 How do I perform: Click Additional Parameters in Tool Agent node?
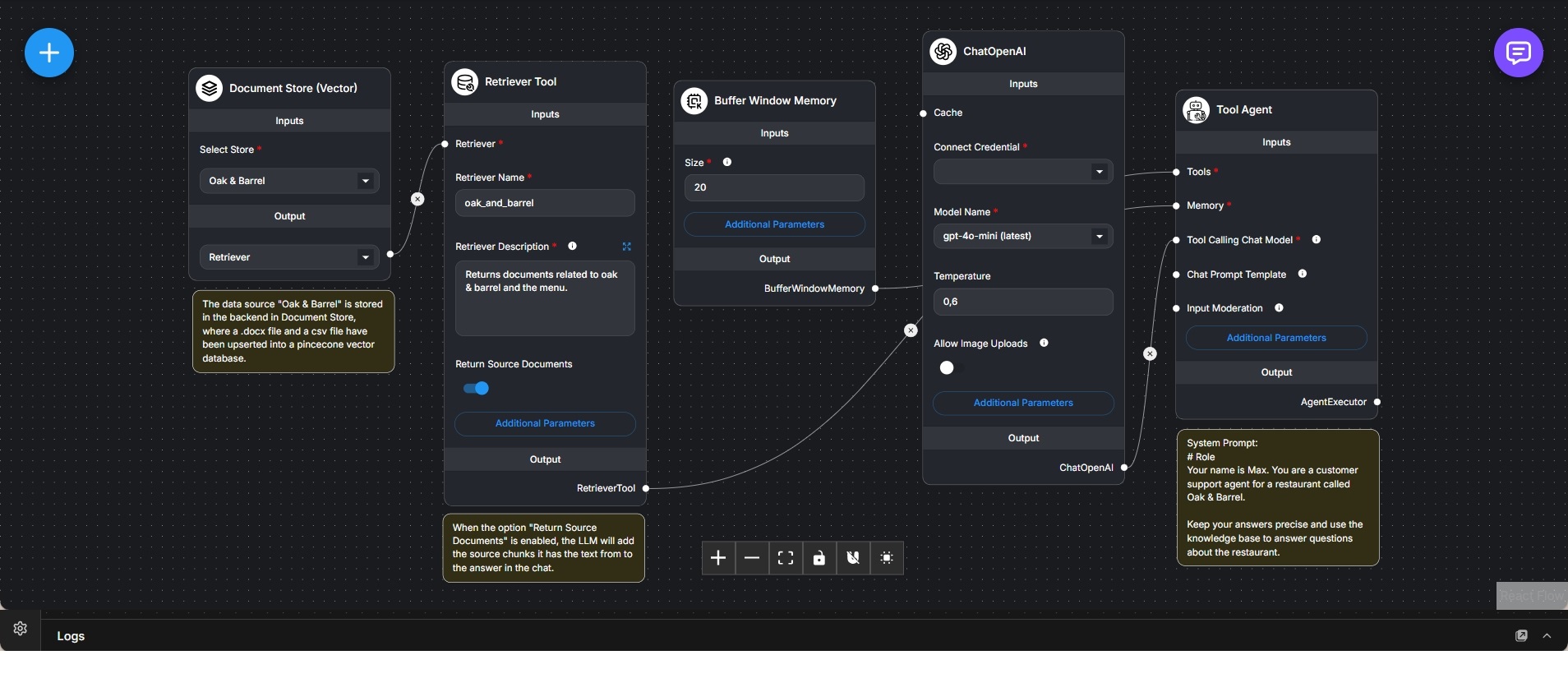[x=1276, y=338]
